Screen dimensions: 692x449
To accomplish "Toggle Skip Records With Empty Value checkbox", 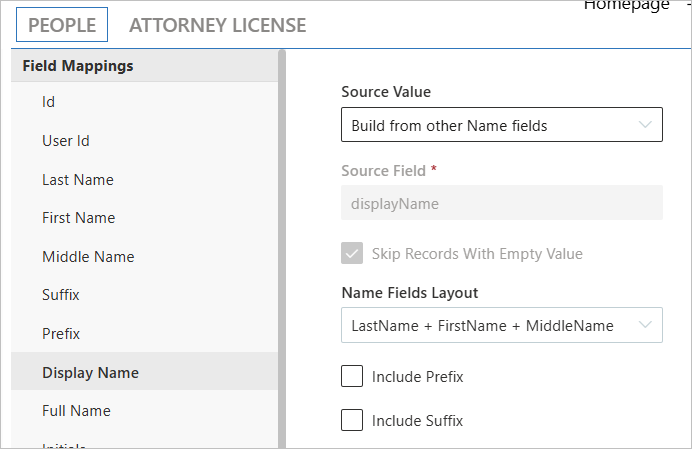I will coord(352,253).
